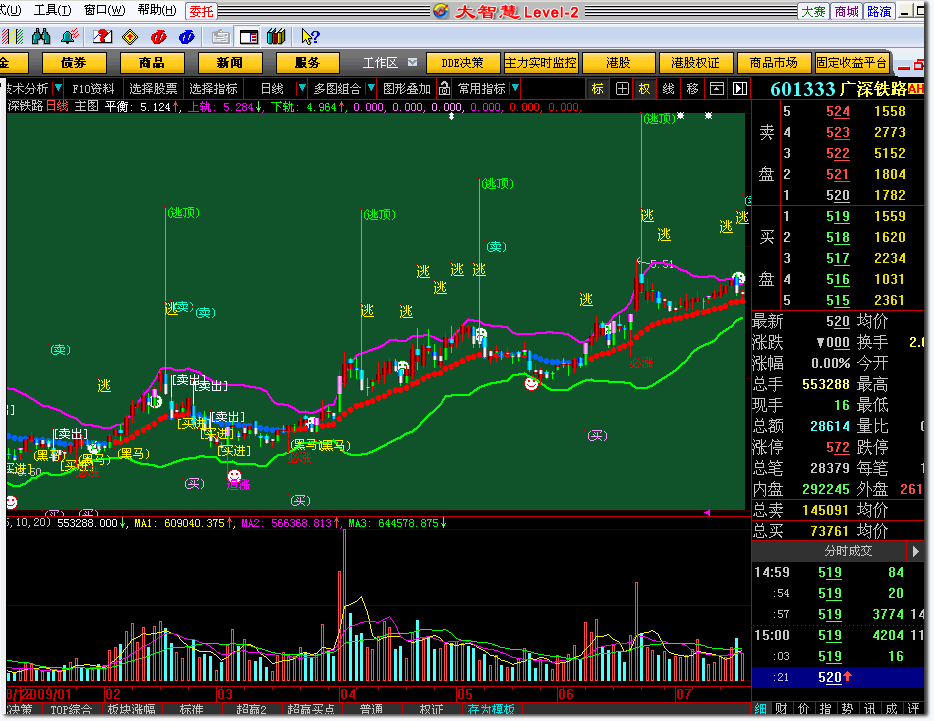The width and height of the screenshot is (934, 721).
Task: Expand the 分时成交 panel arrow
Action: pyautogui.click(x=916, y=551)
